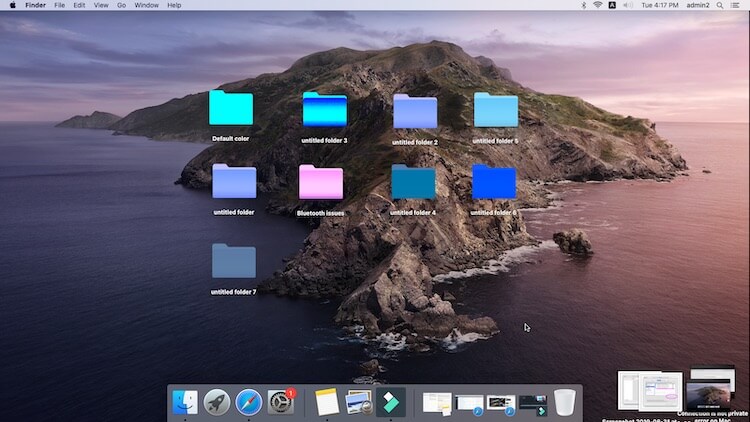Select the untitled folder 4 icon
The width and height of the screenshot is (750, 422).
tap(413, 181)
